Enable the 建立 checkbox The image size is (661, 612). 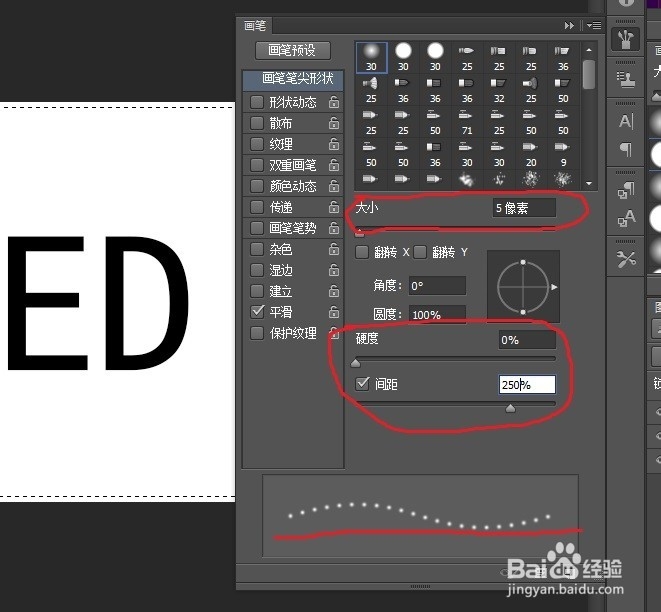[257, 291]
